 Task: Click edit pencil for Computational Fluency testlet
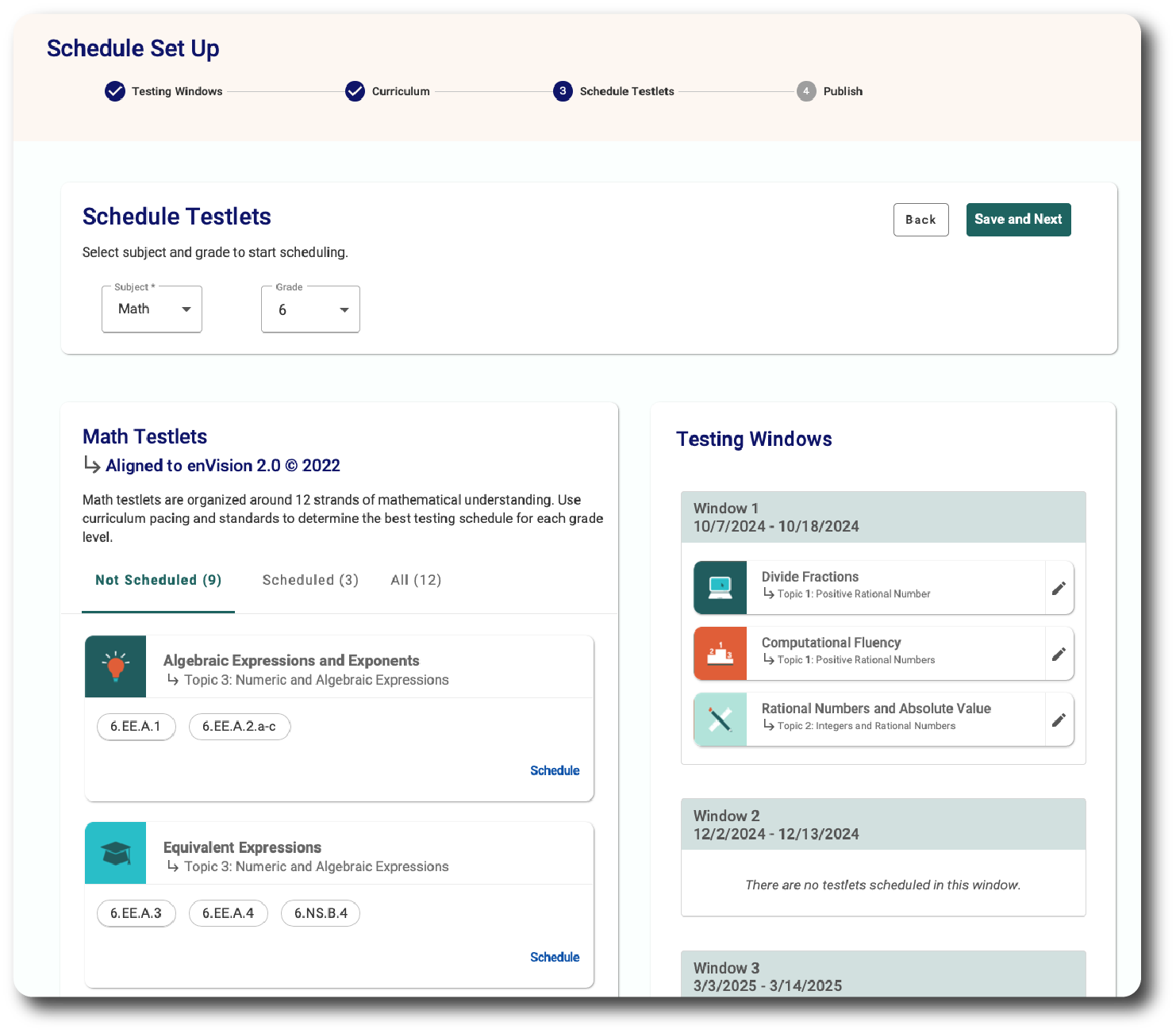pyautogui.click(x=1059, y=654)
